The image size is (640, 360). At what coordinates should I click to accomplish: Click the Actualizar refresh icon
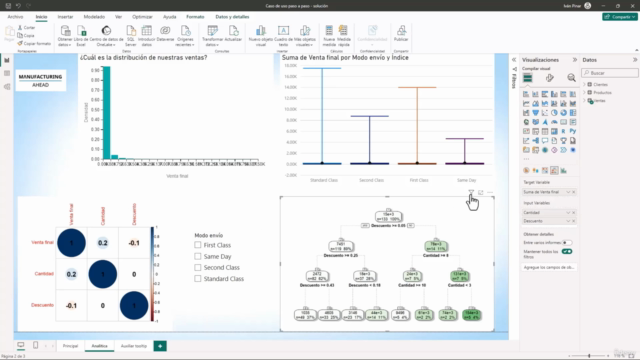point(233,33)
